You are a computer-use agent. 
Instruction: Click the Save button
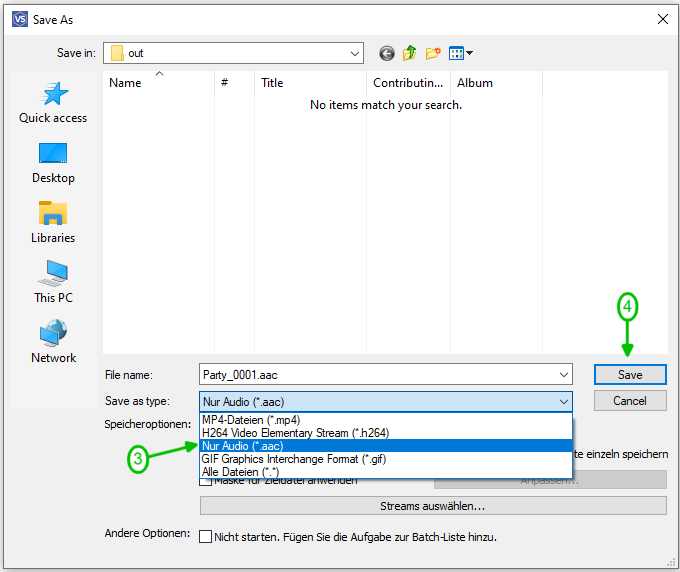(x=629, y=375)
